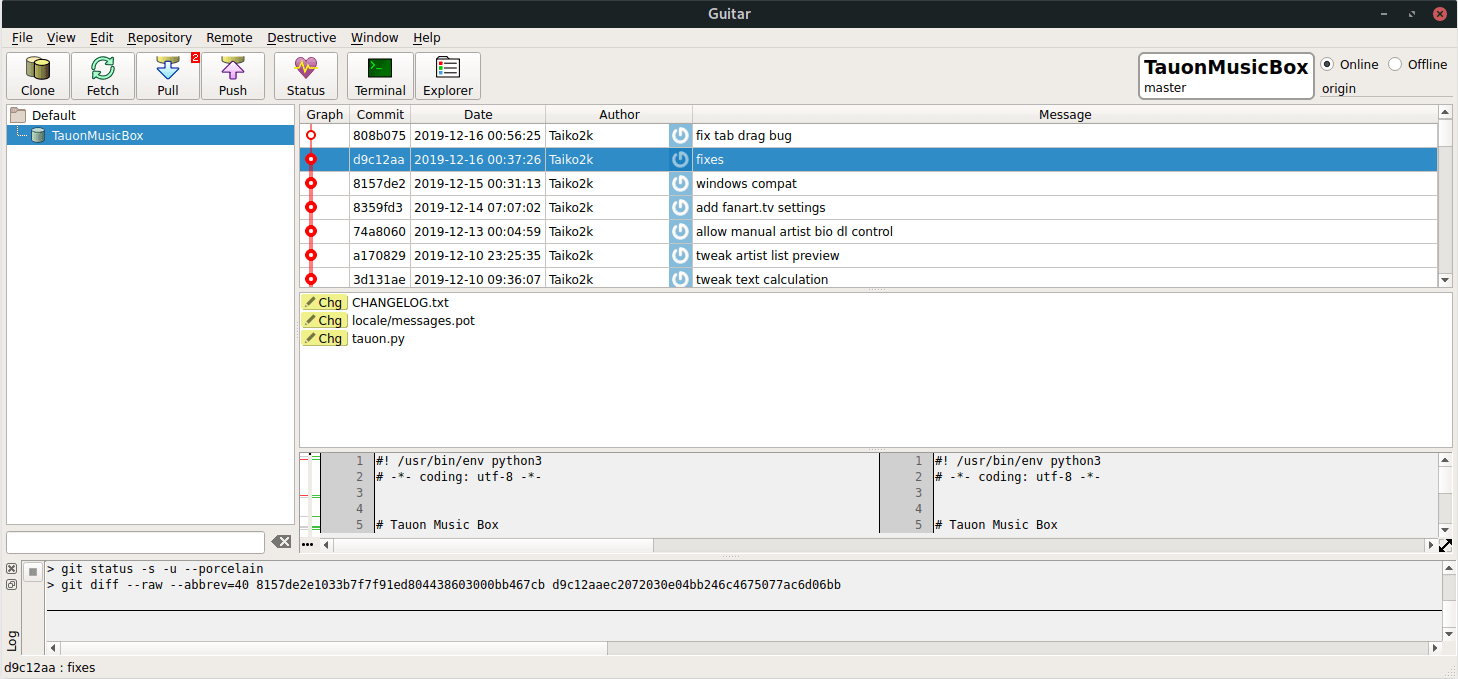Open the Window menu

point(375,37)
